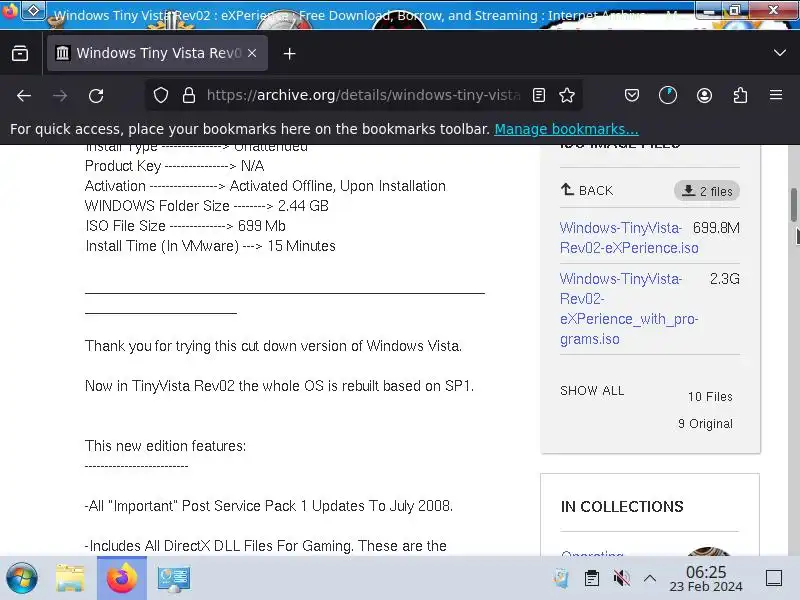The width and height of the screenshot is (800, 600).
Task: Click the diamond title bar button
Action: click(x=33, y=10)
